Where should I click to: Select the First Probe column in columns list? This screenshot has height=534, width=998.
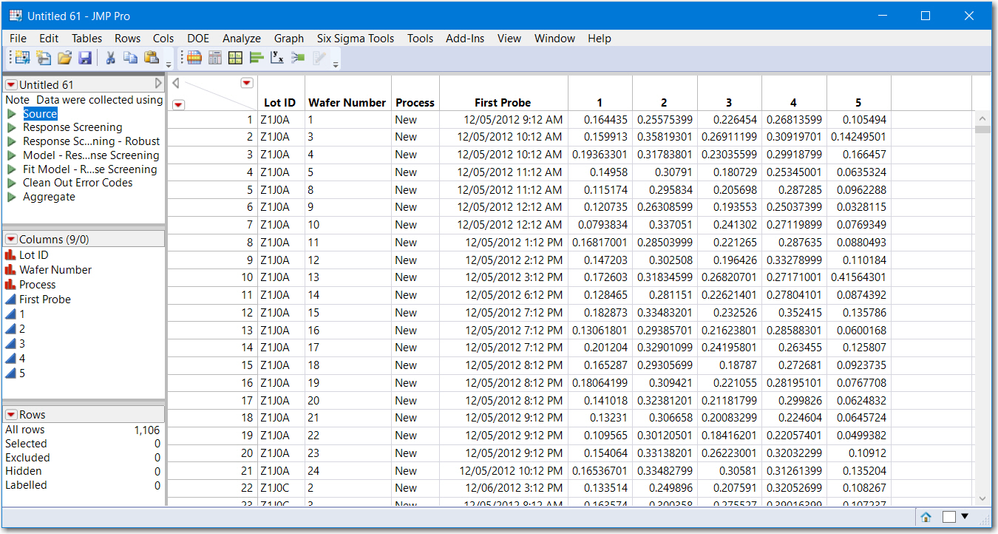tap(45, 299)
